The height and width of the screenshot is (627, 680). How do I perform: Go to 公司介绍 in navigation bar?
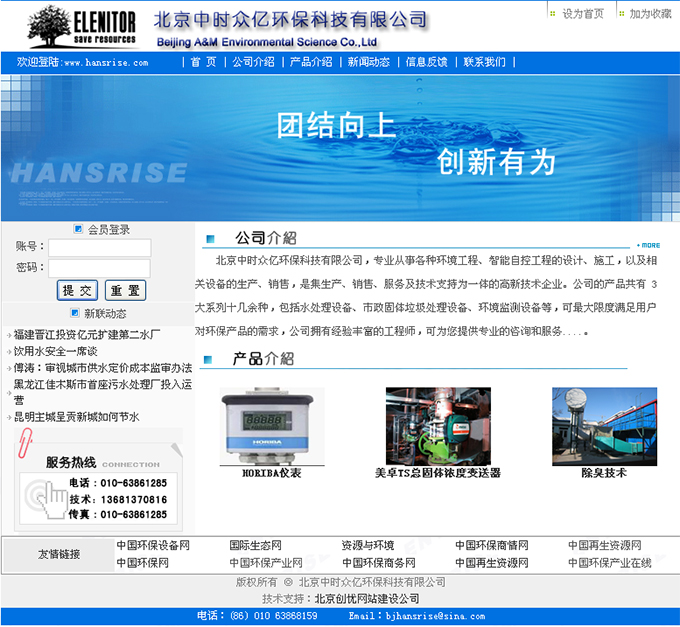point(253,62)
